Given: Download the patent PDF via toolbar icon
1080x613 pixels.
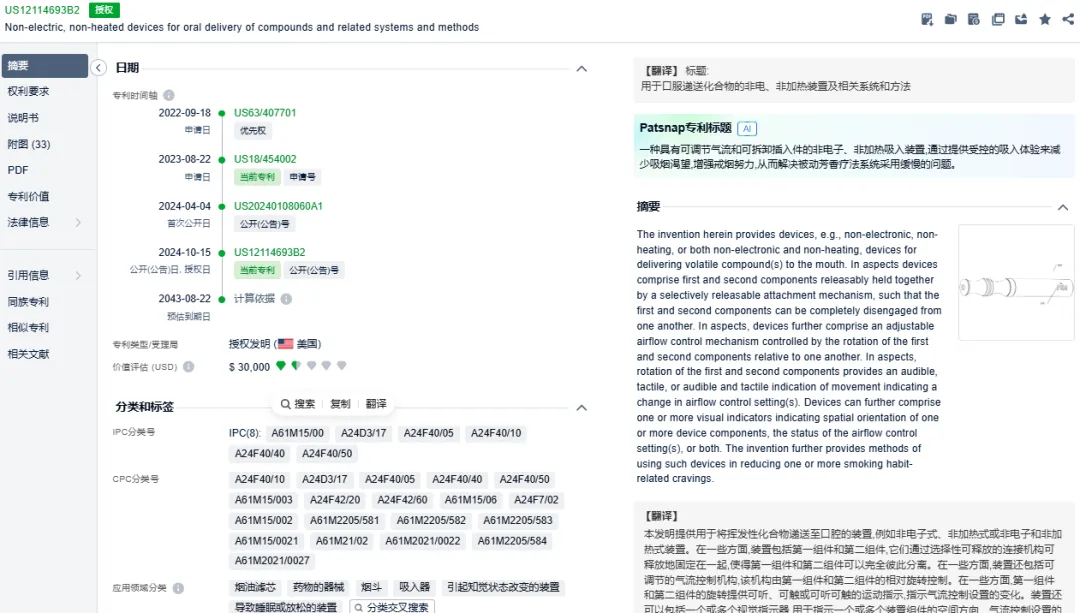Looking at the screenshot, I should (927, 19).
